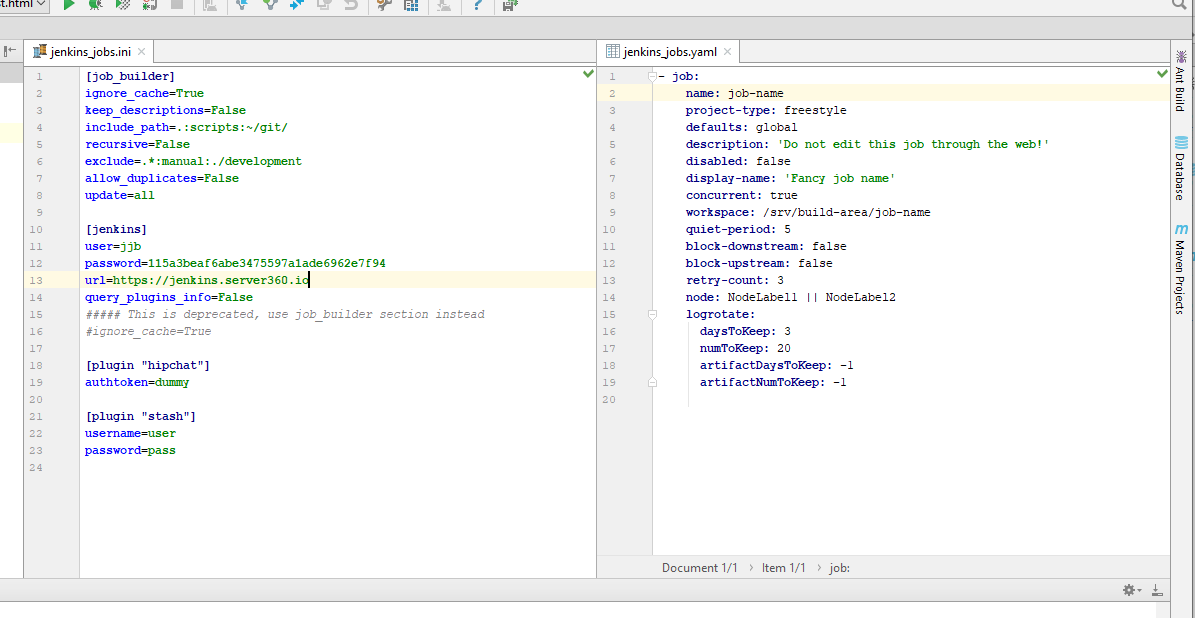Open Settings via the wrench icon
1195x618 pixels.
point(384,5)
